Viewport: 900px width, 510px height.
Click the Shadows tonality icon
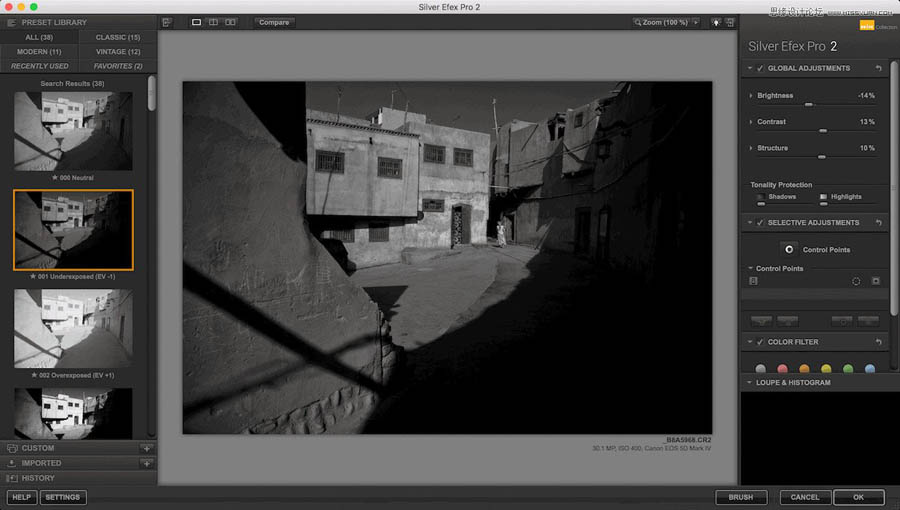click(x=761, y=197)
